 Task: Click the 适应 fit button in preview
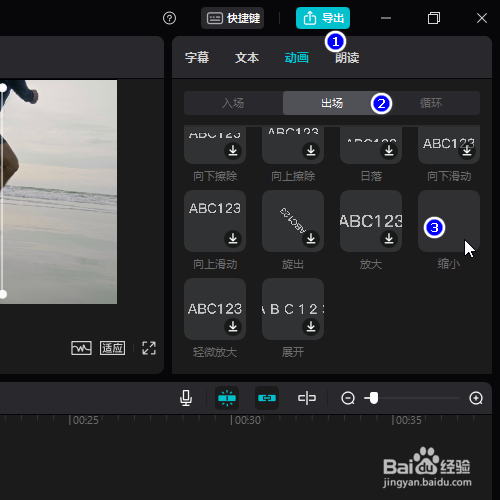tap(113, 348)
